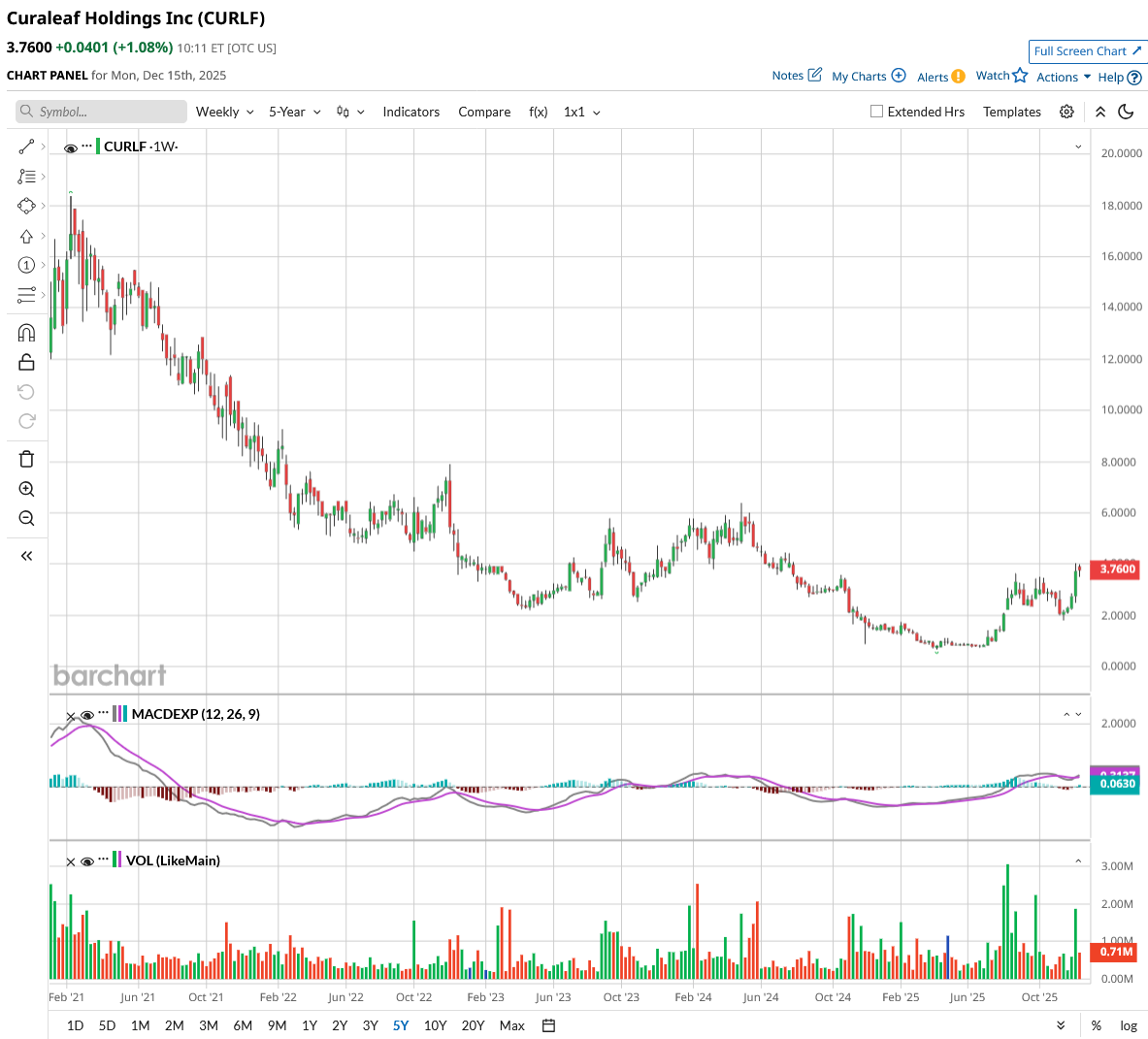
Task: Select the Max range
Action: coord(511,1025)
